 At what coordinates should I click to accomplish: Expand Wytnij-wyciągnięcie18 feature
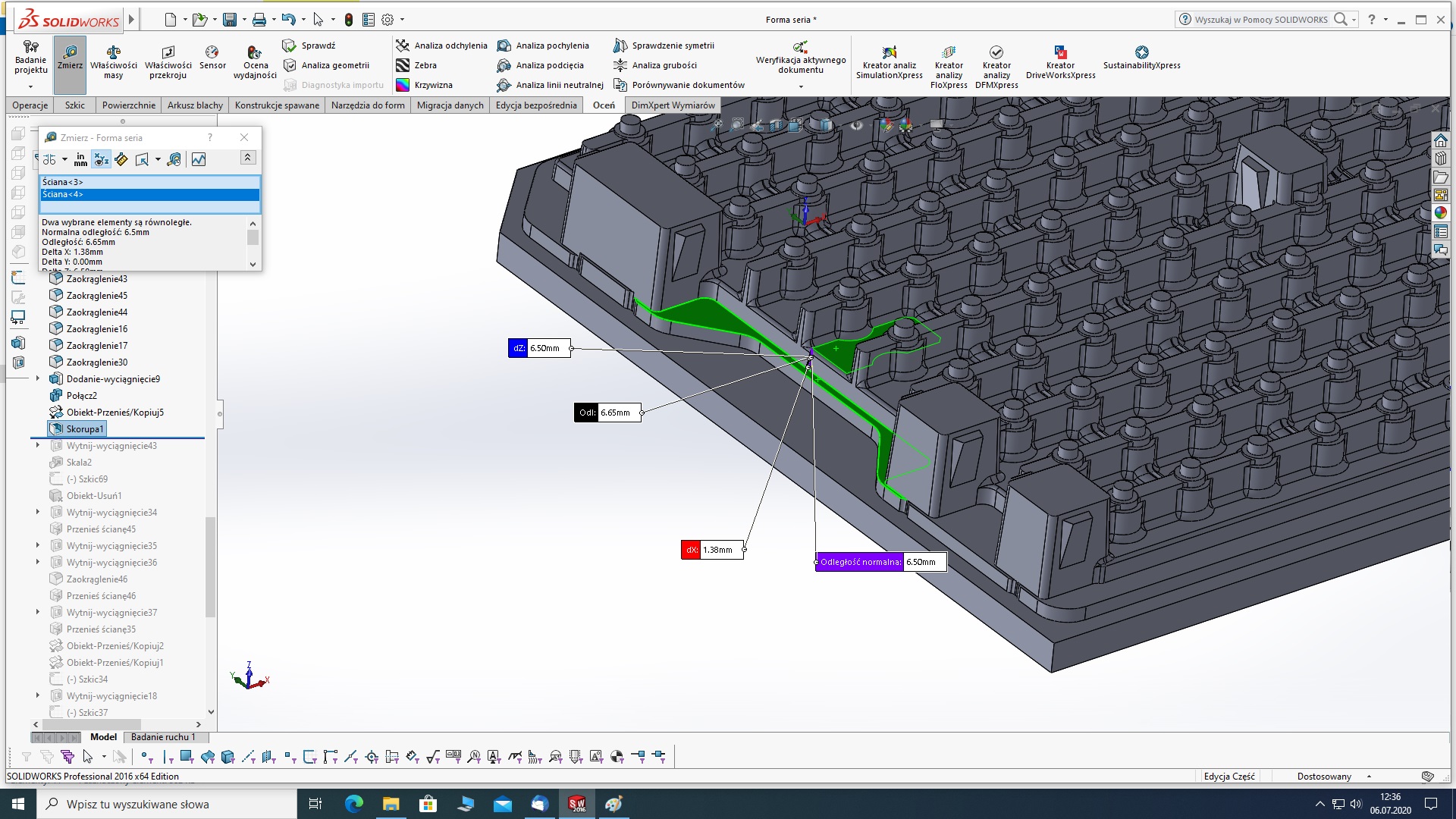coord(38,695)
